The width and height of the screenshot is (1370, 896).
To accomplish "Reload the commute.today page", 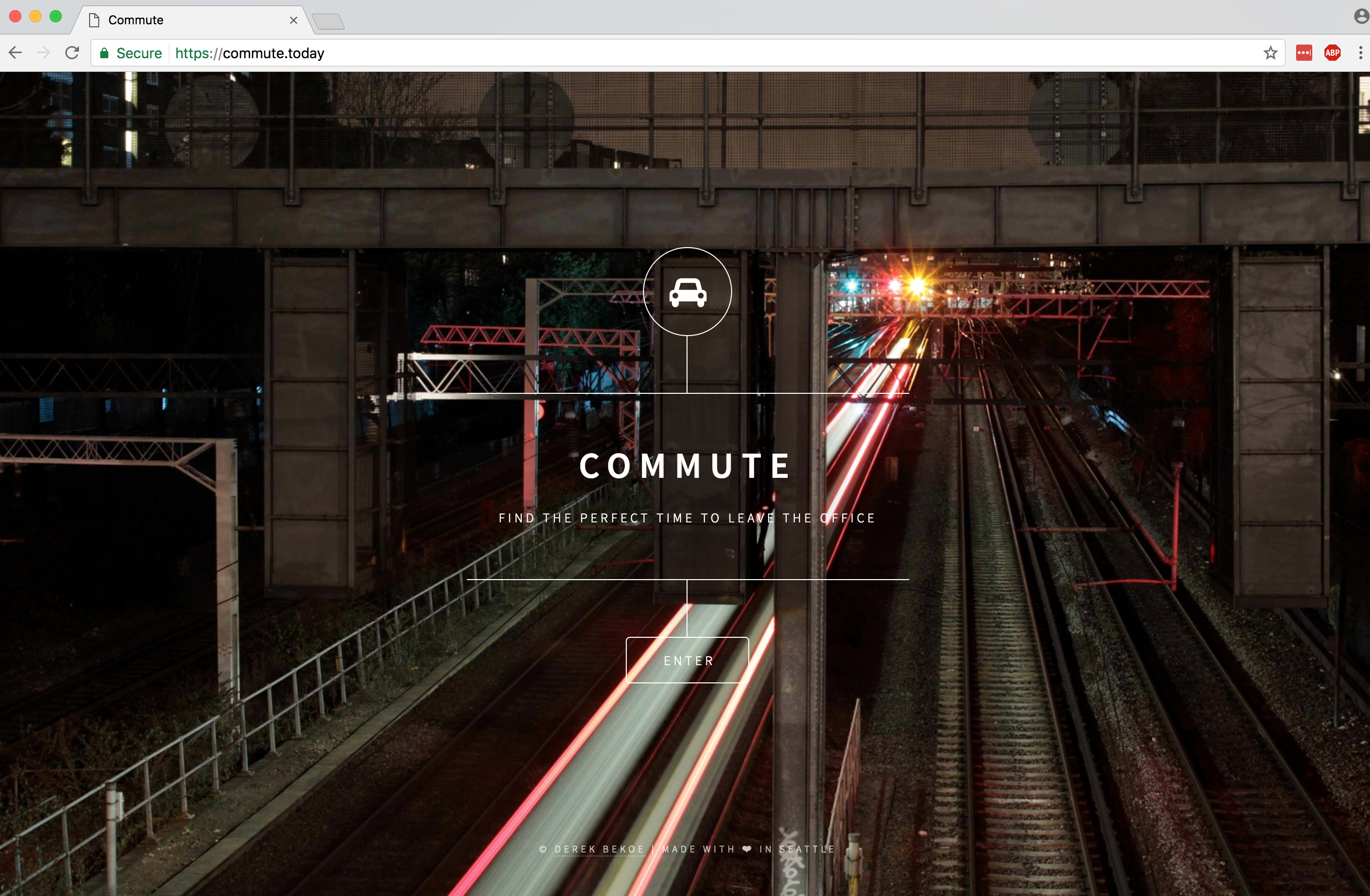I will pyautogui.click(x=72, y=53).
